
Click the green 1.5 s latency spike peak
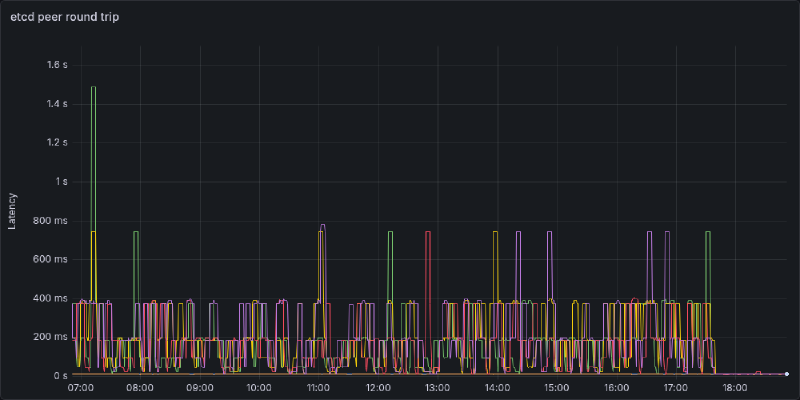coord(93,87)
